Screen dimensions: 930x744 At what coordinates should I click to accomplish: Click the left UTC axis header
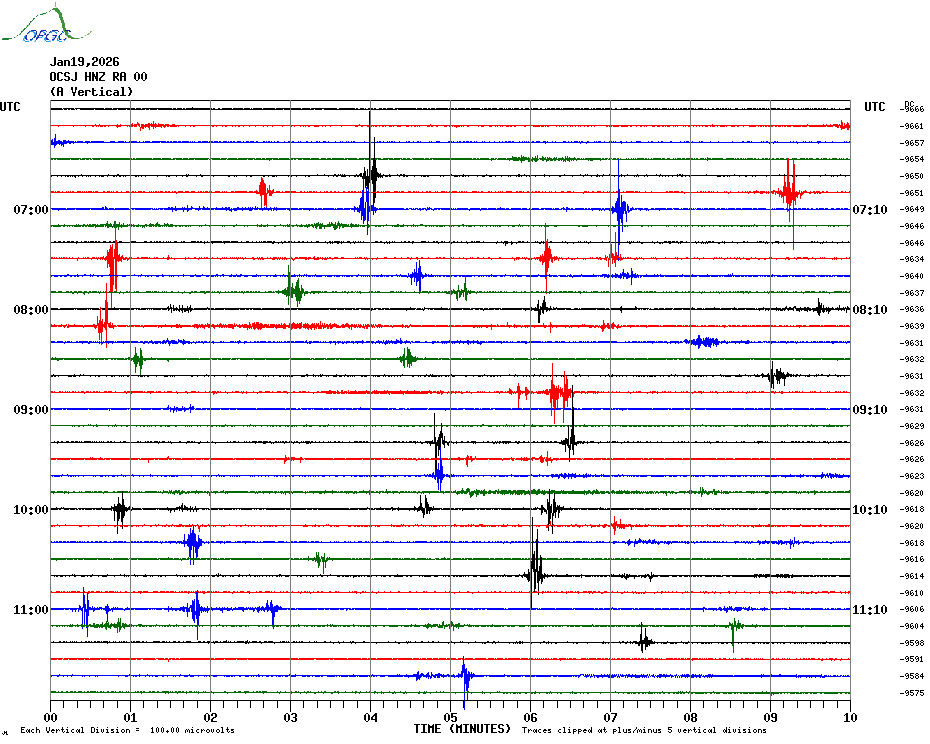[x=10, y=107]
